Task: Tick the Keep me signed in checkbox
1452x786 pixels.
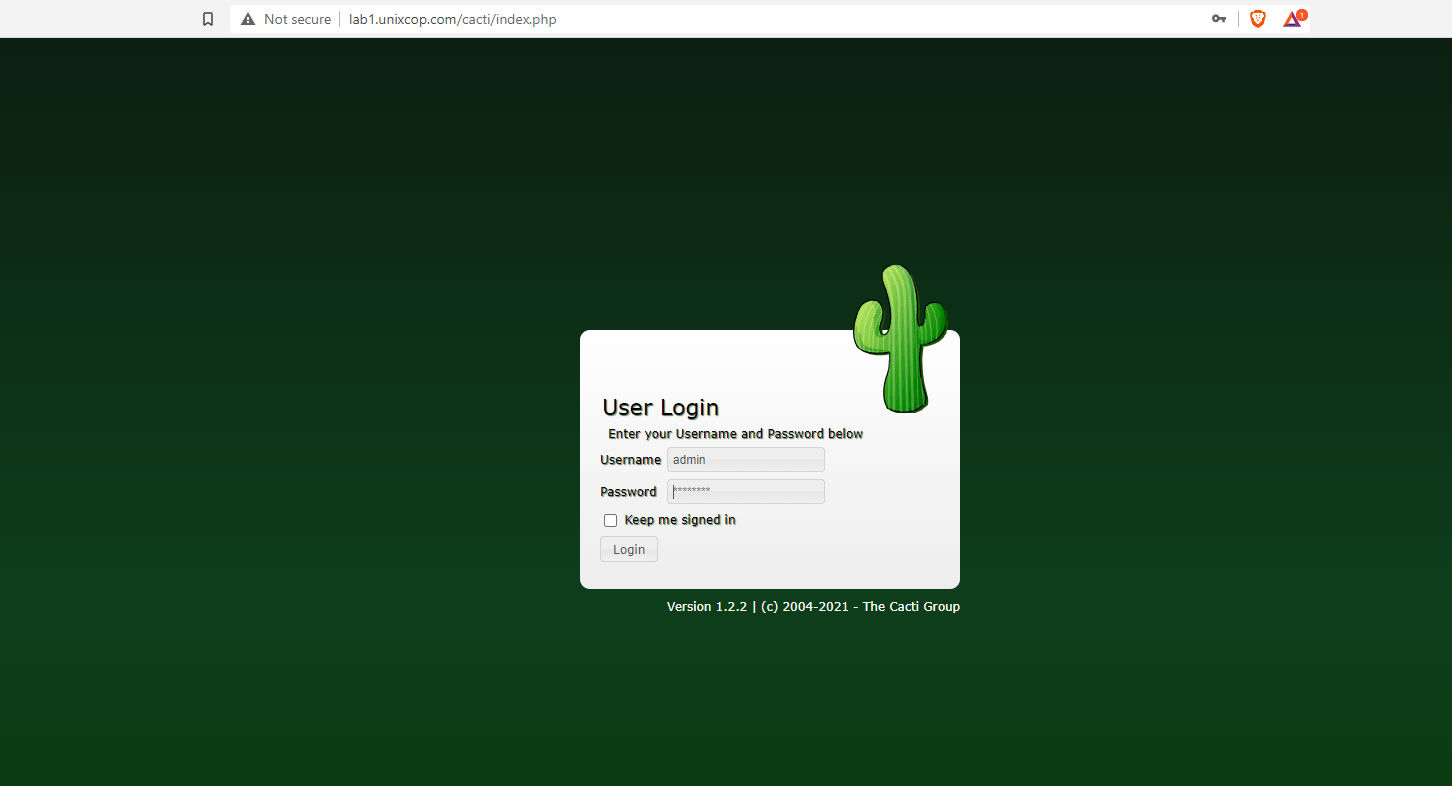Action: point(610,520)
